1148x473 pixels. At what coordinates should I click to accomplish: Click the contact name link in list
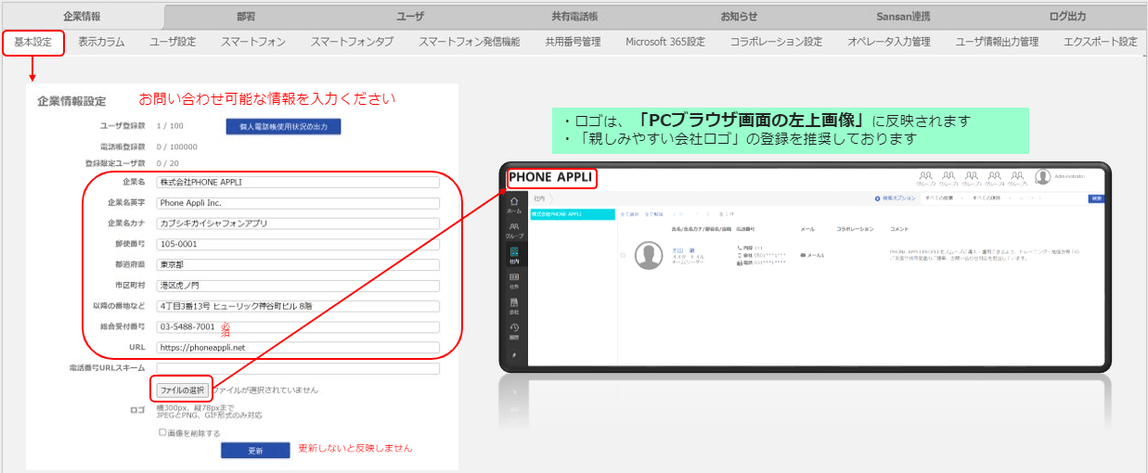(x=682, y=250)
